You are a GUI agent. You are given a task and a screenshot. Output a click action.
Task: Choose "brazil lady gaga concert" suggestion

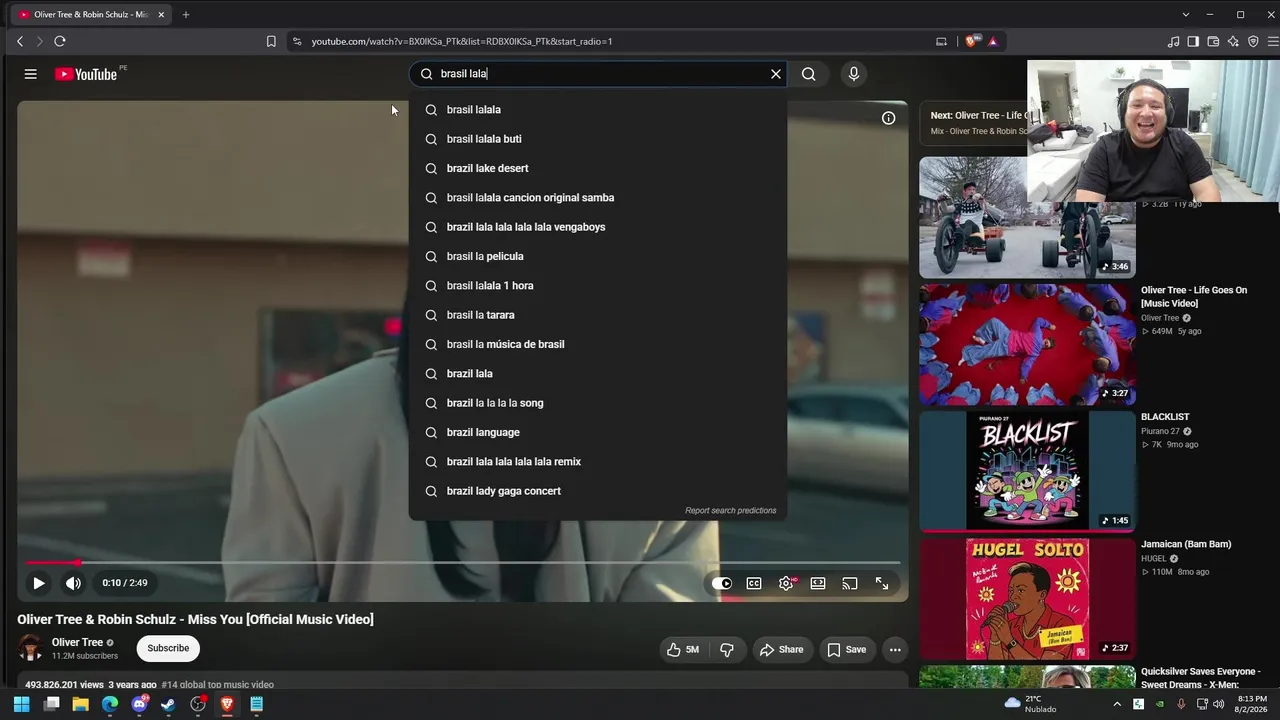[598, 491]
